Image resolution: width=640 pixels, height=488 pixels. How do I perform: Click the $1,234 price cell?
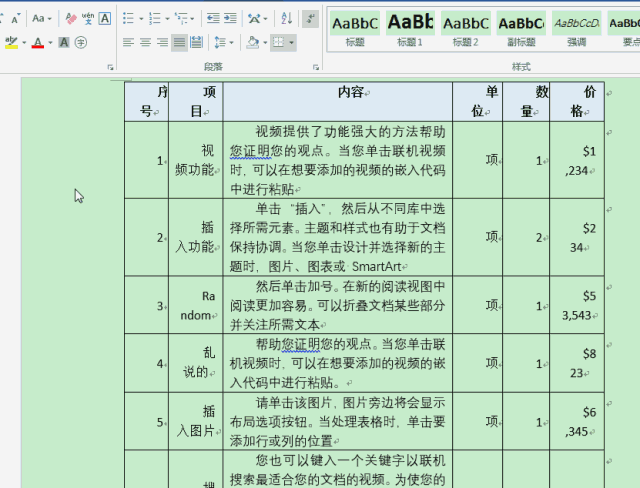tap(577, 160)
